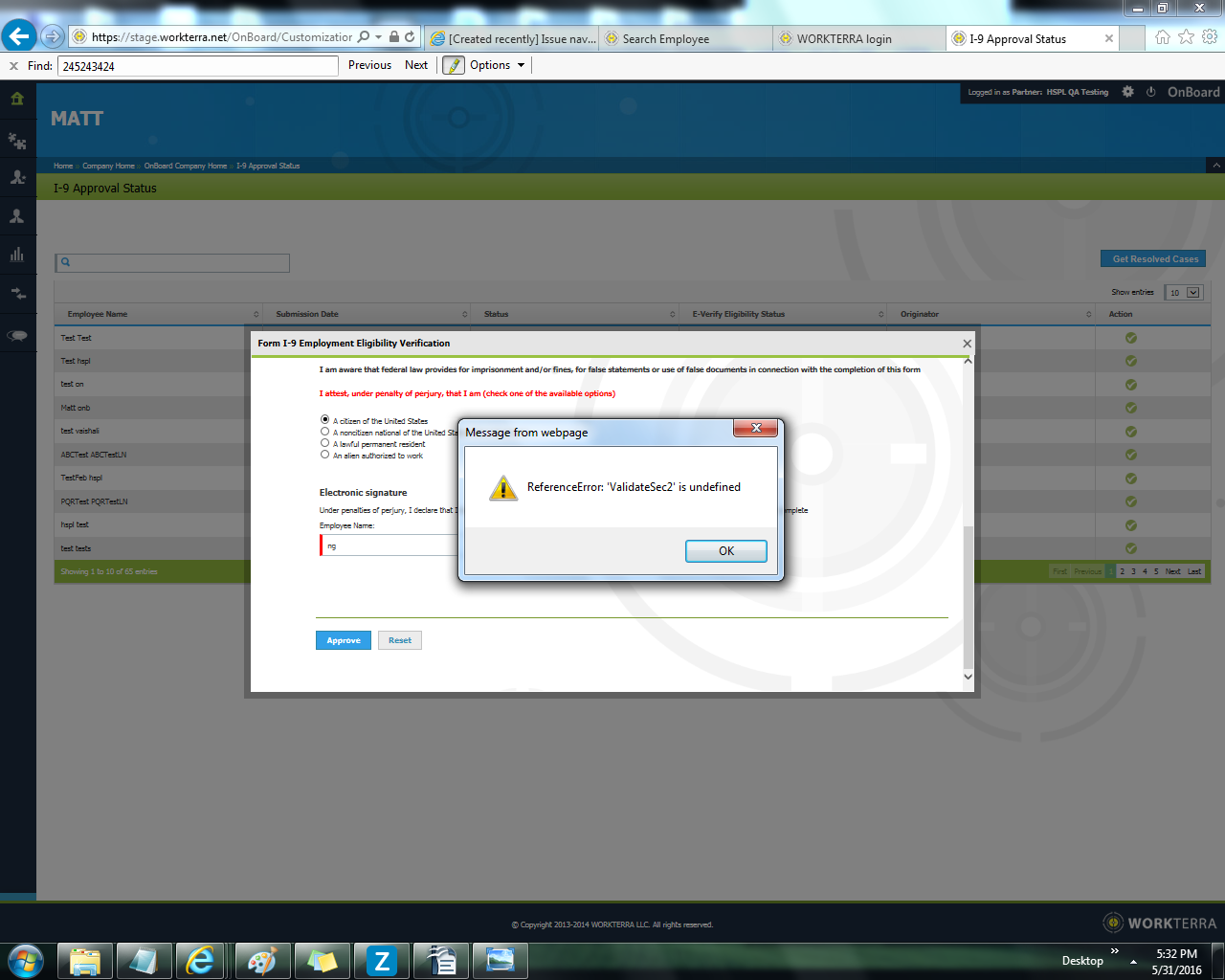Viewport: 1225px width, 980px height.
Task: Click the Home icon in left sidebar
Action: (17, 99)
